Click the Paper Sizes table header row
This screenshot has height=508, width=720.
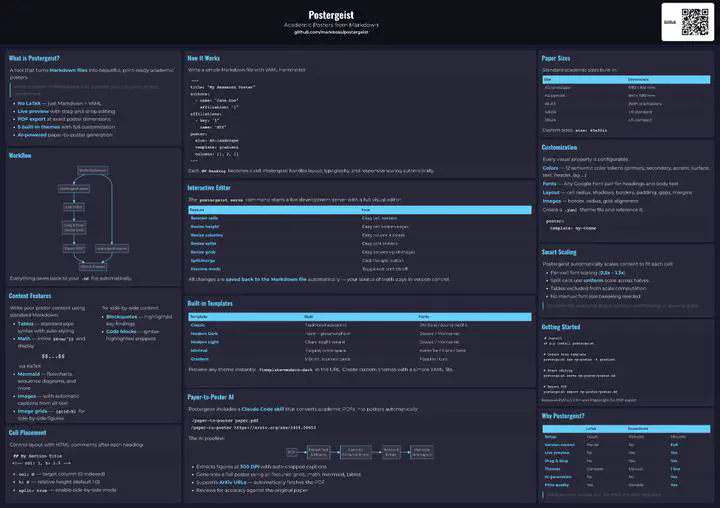627,79
